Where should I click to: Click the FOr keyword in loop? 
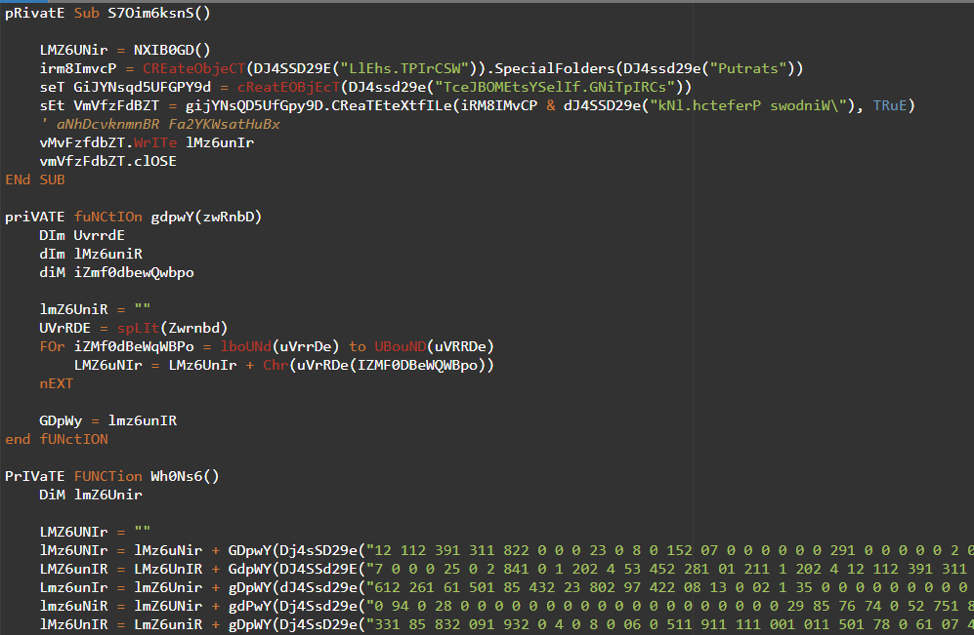coord(52,347)
